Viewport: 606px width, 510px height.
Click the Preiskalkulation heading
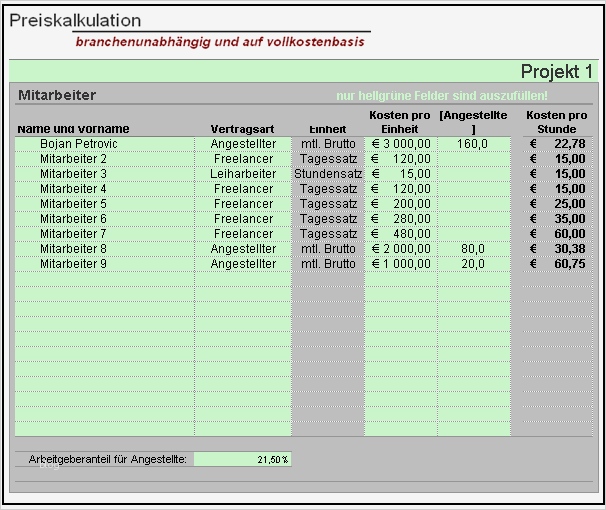(75, 20)
